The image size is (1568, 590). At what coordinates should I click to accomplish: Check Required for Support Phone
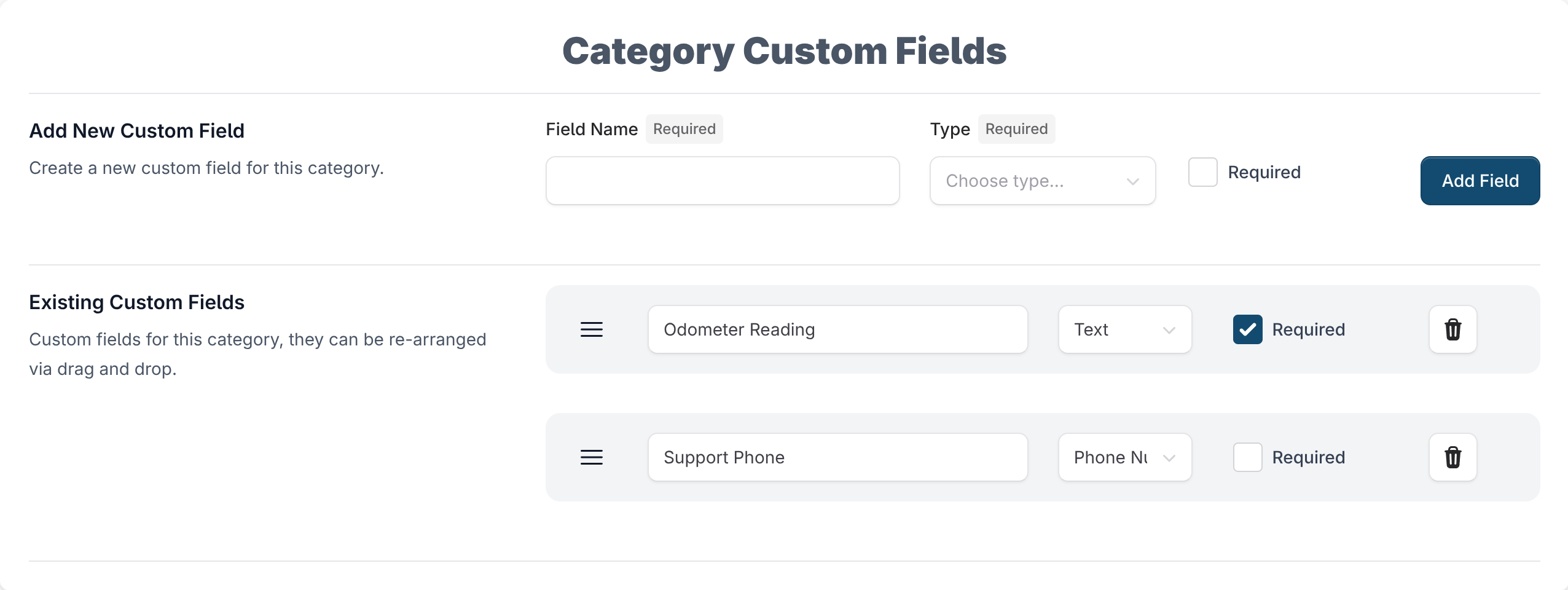[x=1248, y=457]
